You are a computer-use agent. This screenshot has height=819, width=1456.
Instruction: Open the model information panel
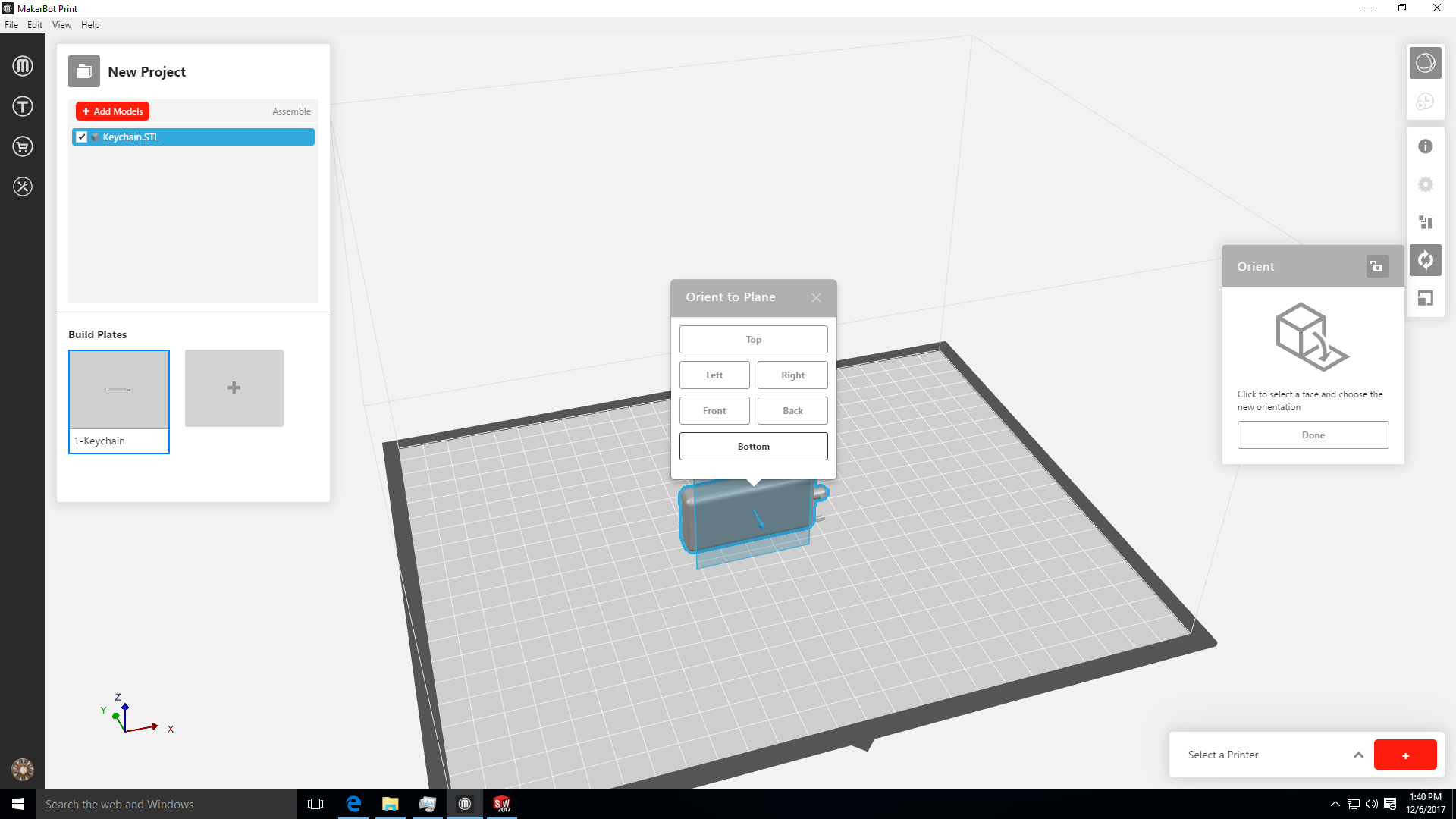pos(1426,146)
